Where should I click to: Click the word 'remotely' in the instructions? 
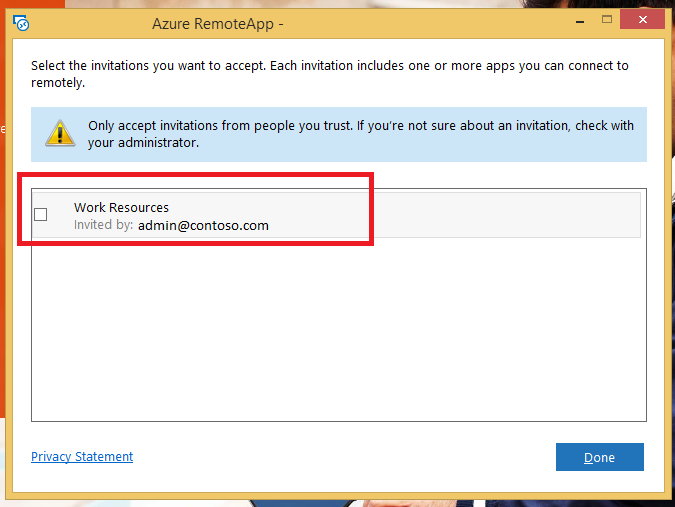tap(56, 83)
